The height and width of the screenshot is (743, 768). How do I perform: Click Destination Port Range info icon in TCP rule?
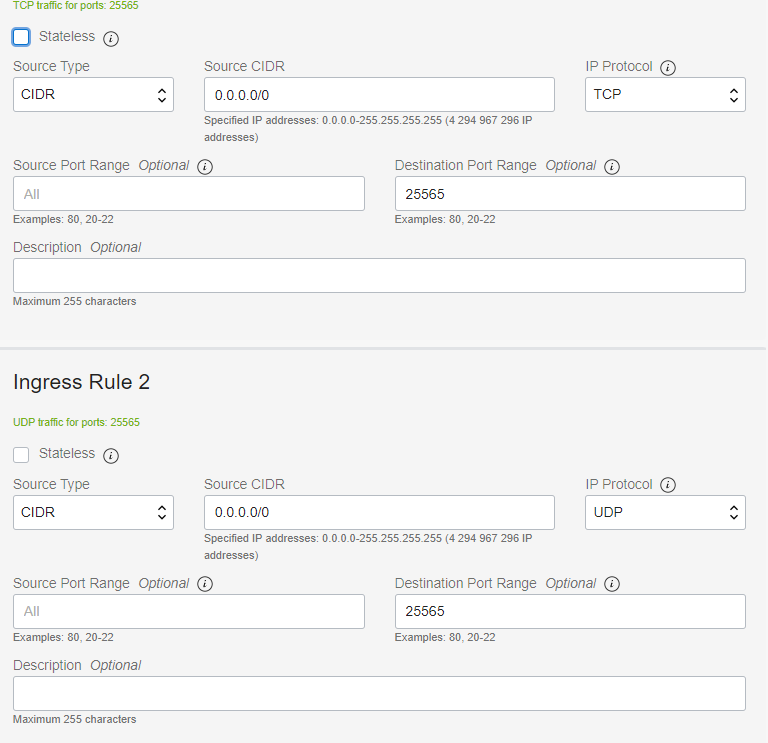612,167
